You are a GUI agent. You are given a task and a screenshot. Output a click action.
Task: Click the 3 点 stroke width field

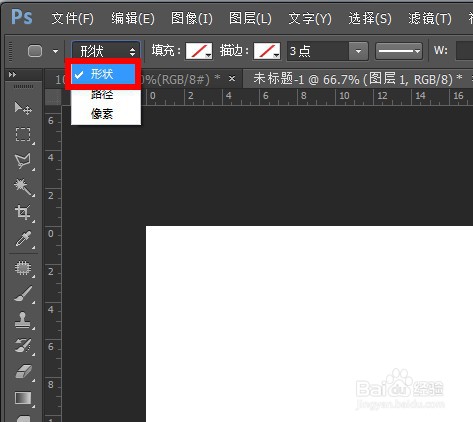[318, 51]
